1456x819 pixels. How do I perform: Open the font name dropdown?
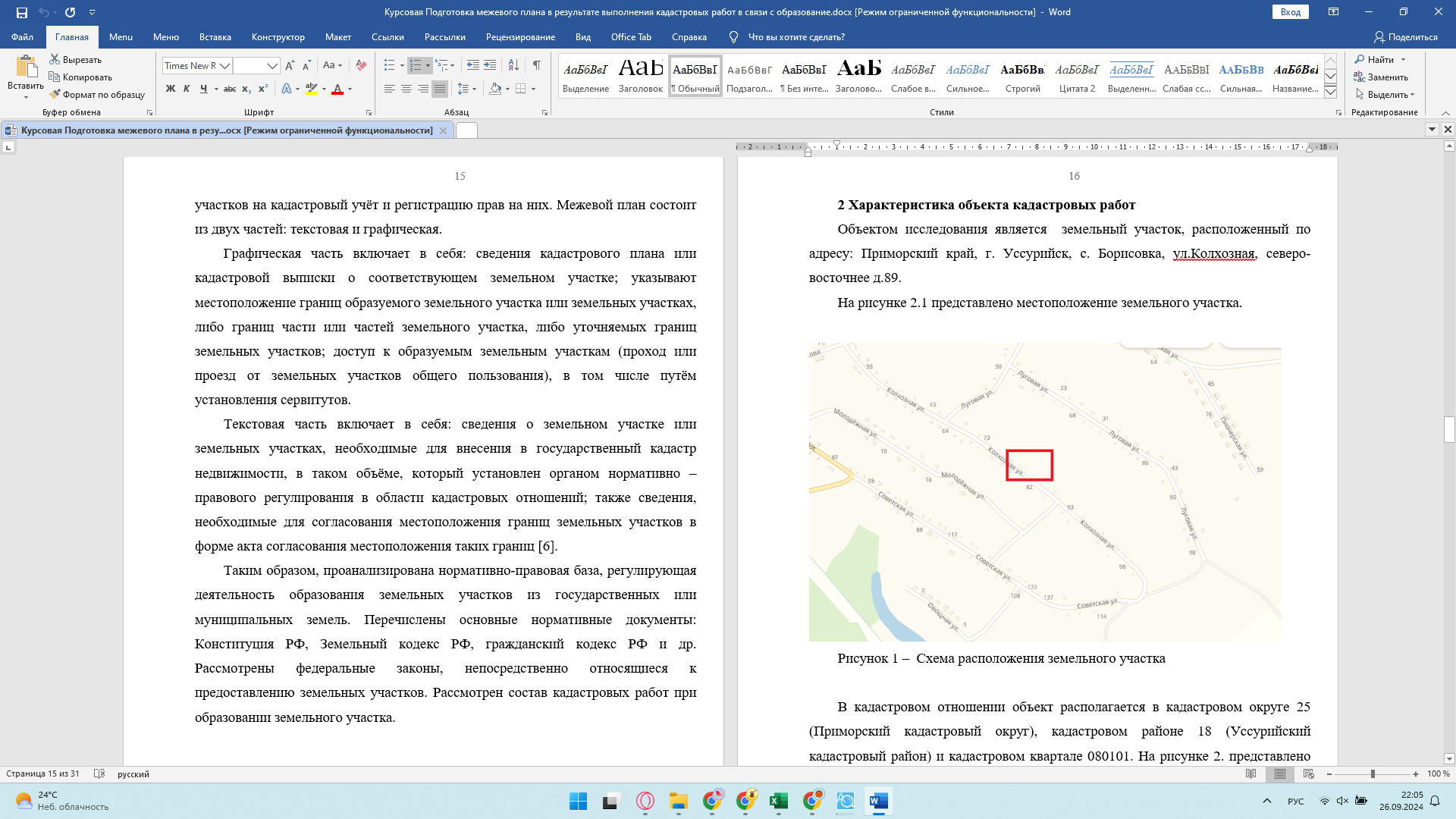coord(225,66)
